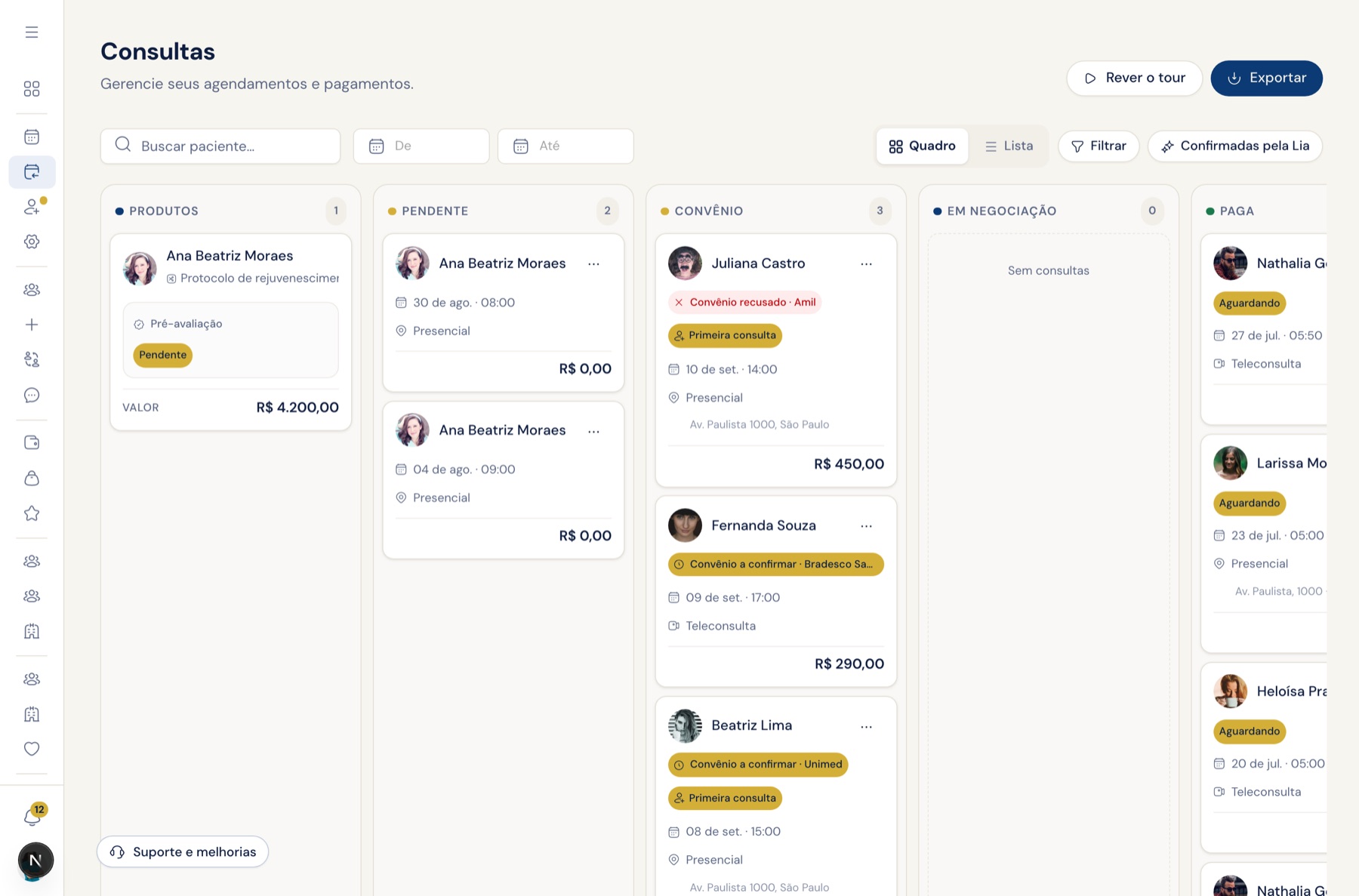Viewport: 1359px width, 896px height.
Task: Click the EM NEGOCIAÇÃO column header
Action: [1002, 211]
